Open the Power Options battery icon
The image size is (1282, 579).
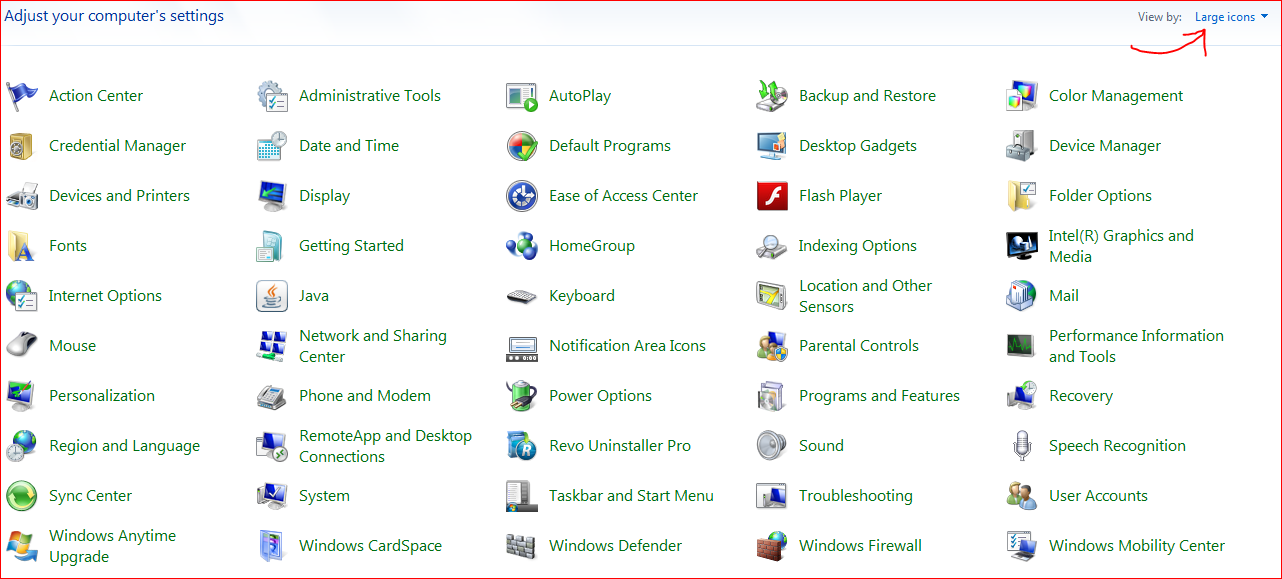point(522,395)
